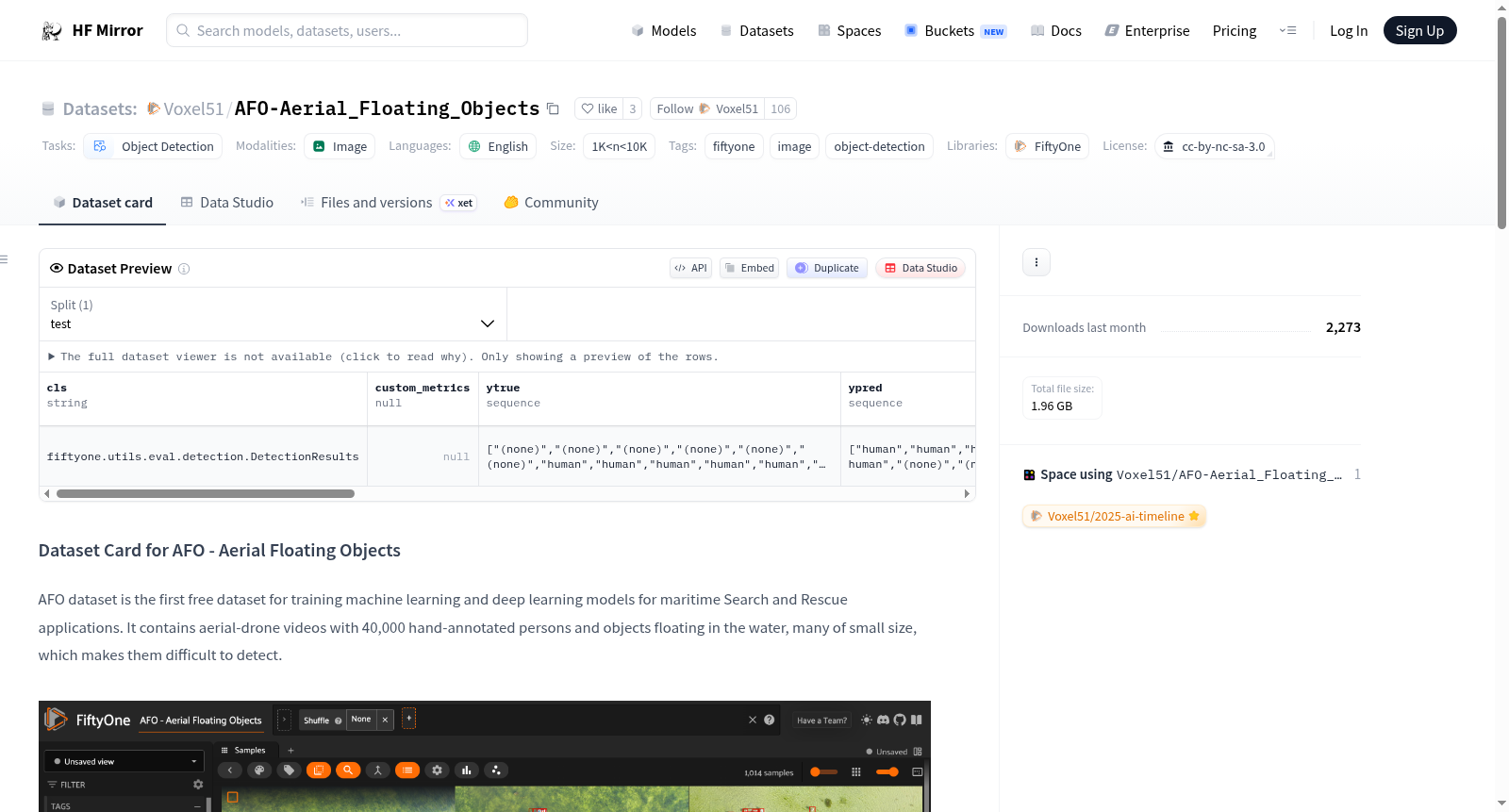Select the 1K<n<10K size tag
The width and height of the screenshot is (1509, 812).
pyautogui.click(x=620, y=146)
